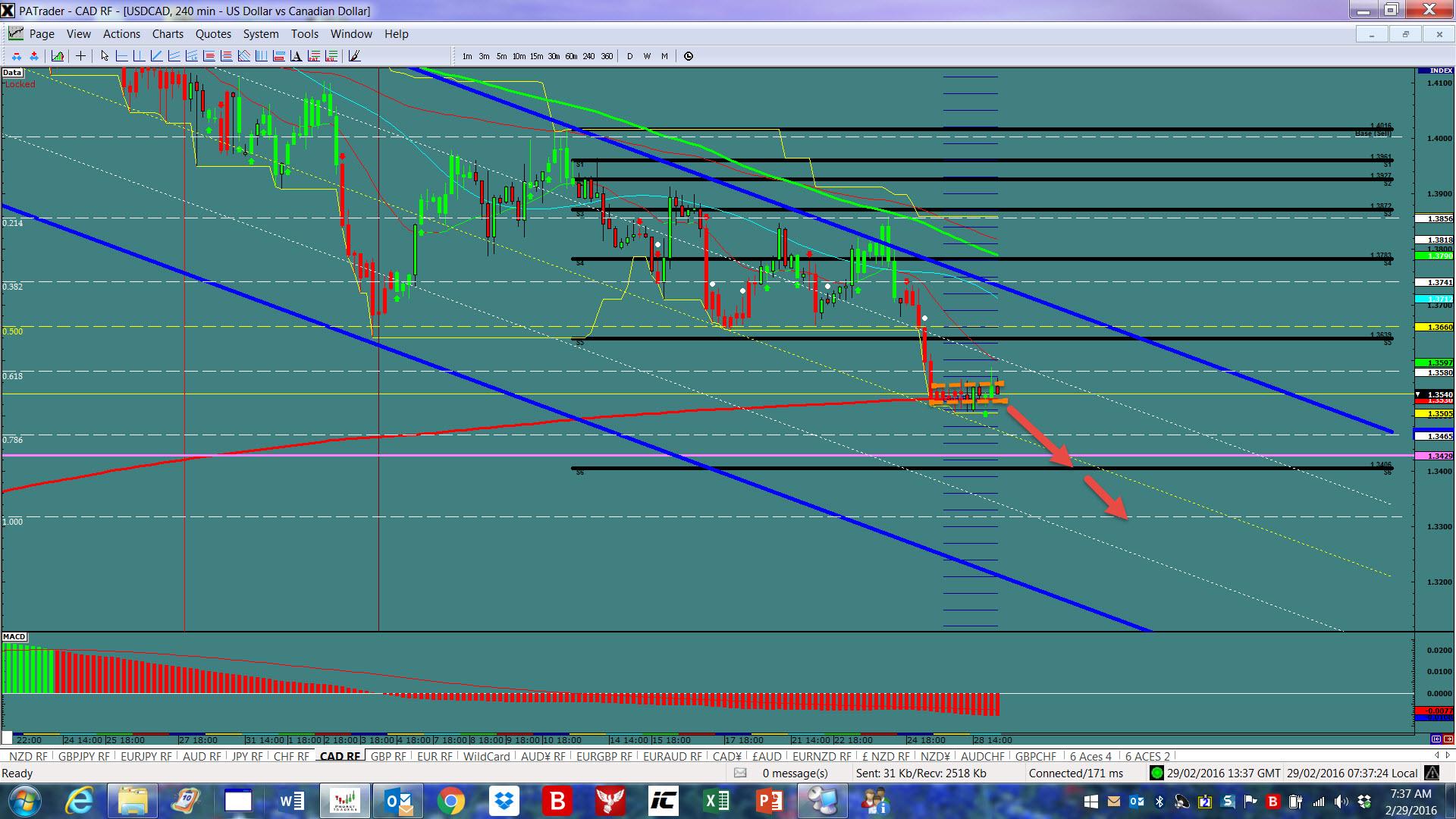
Task: Click the MACD indicator panel label
Action: [14, 637]
